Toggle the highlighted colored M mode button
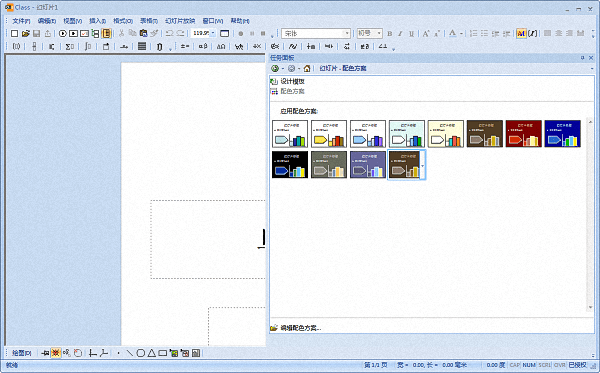600x373 pixels. point(521,34)
